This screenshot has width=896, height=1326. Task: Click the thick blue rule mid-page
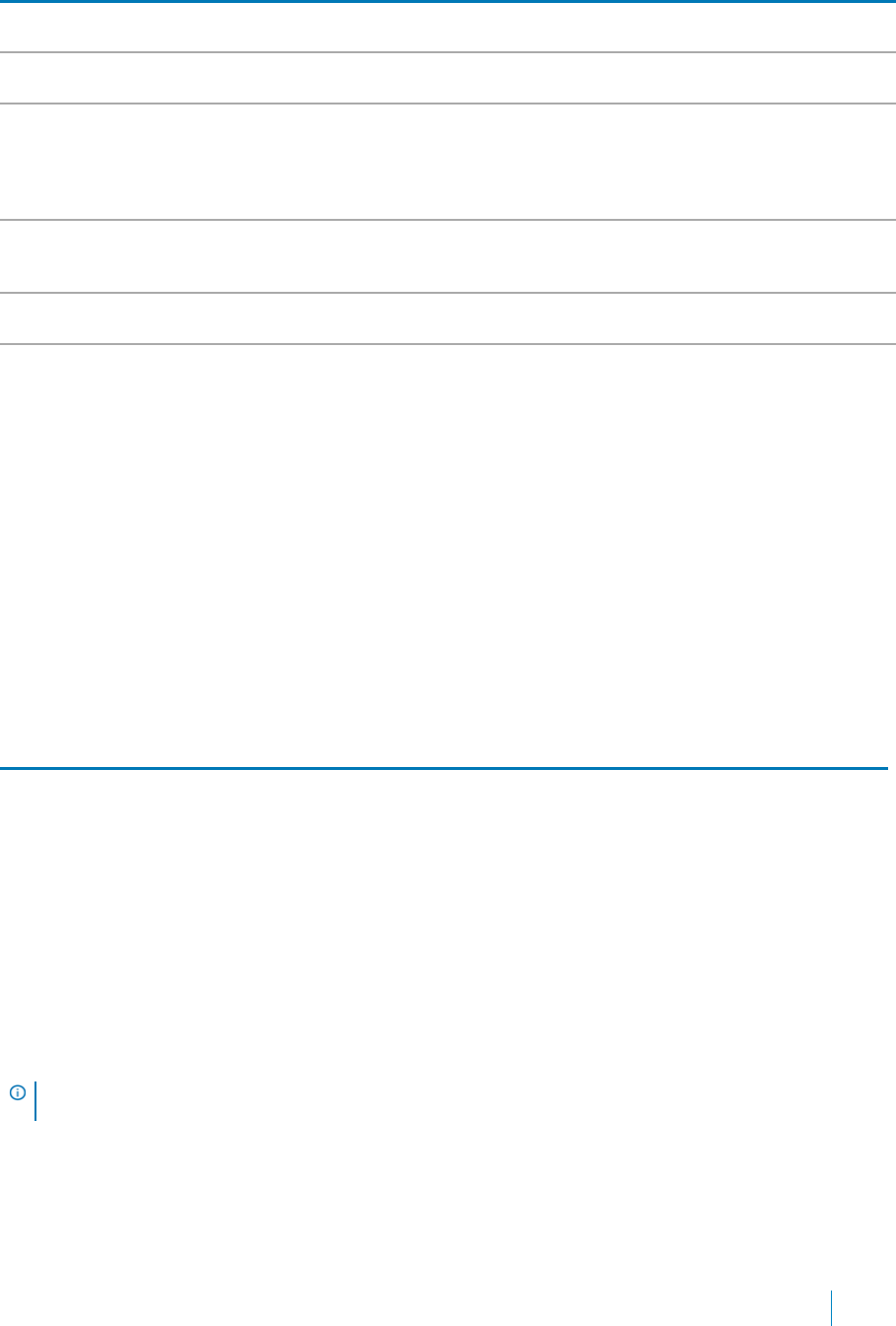click(x=444, y=768)
